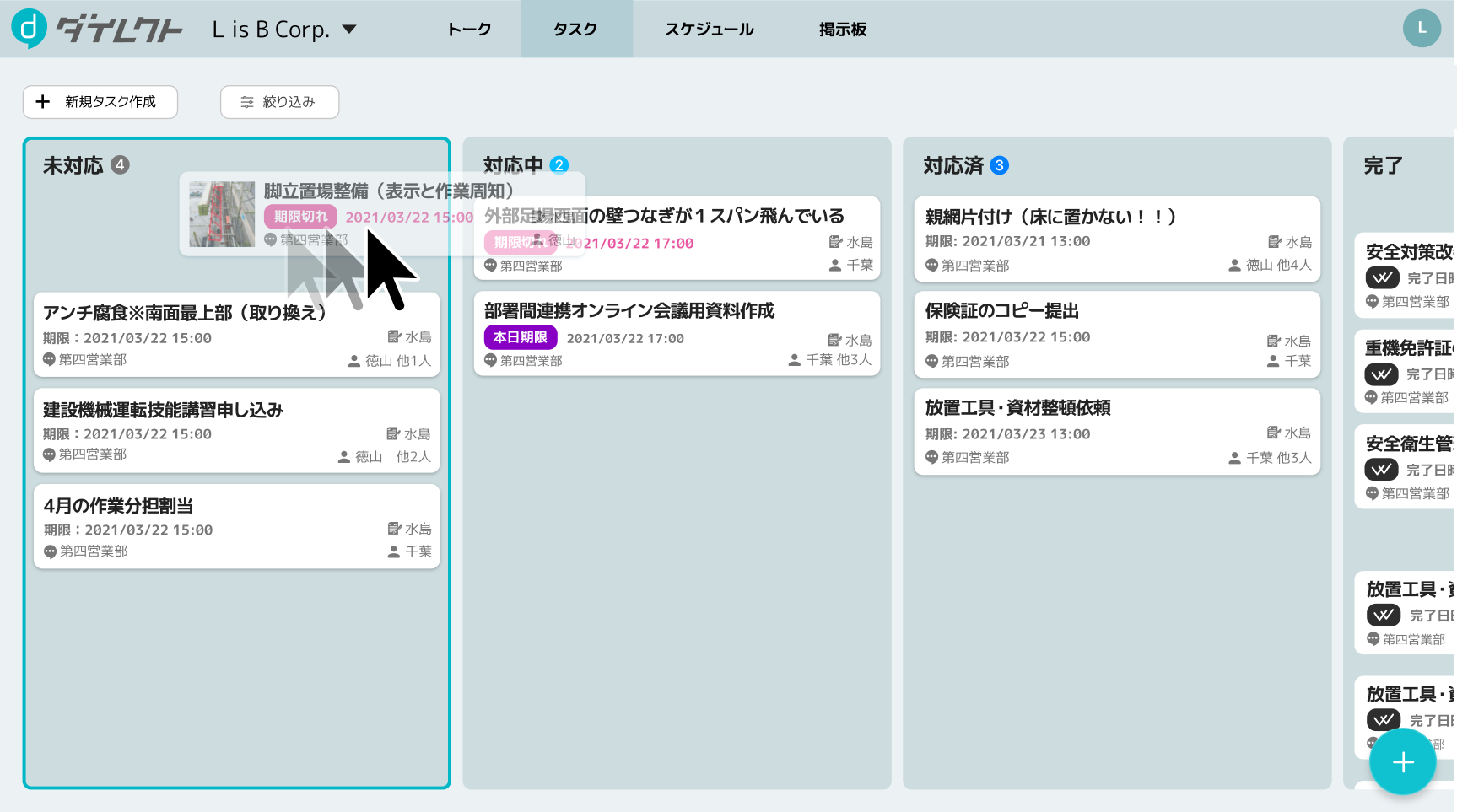Click the floating plus button bottom right
The height and width of the screenshot is (812, 1457).
point(1403,761)
